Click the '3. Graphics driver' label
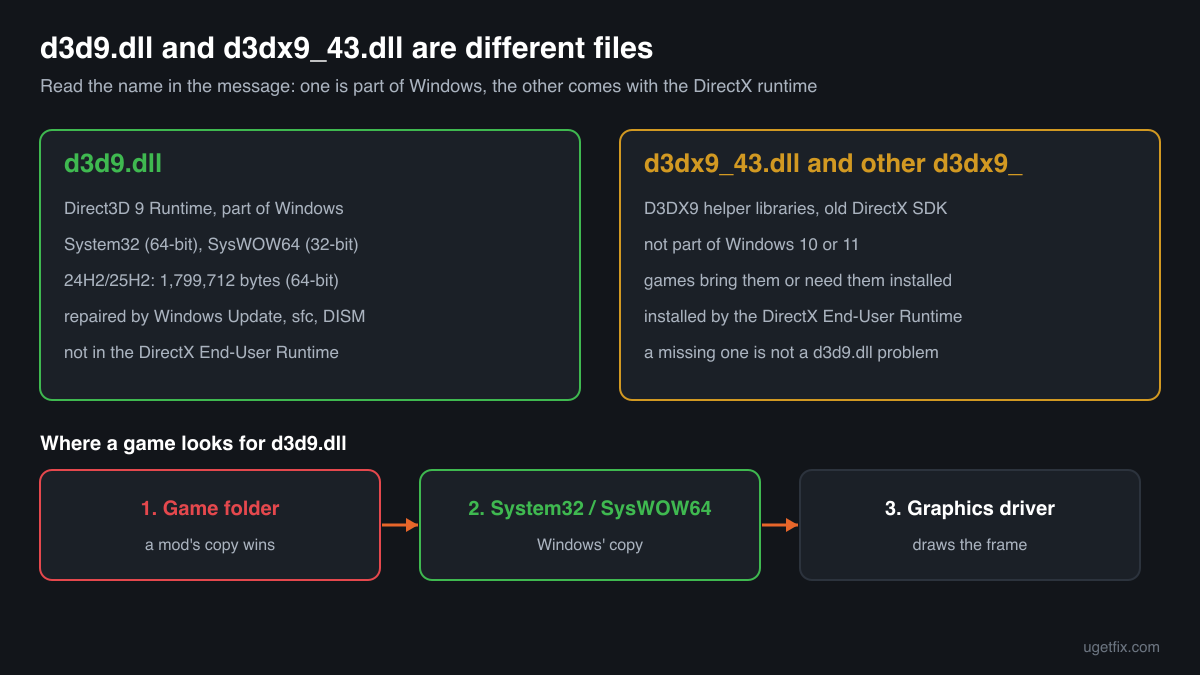This screenshot has width=1200, height=675. 970,508
